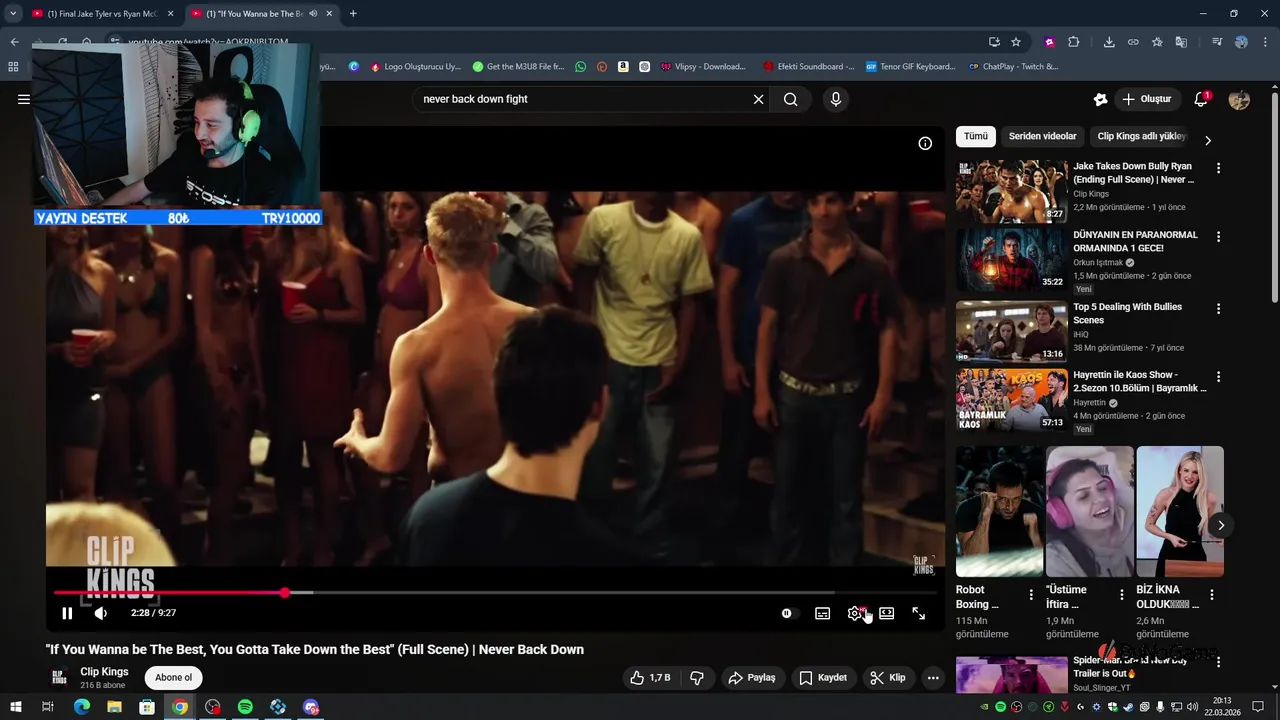Viewport: 1280px width, 720px height.
Task: Open Jake Takes Down Bully Ryan video thumbnail
Action: [x=1011, y=191]
